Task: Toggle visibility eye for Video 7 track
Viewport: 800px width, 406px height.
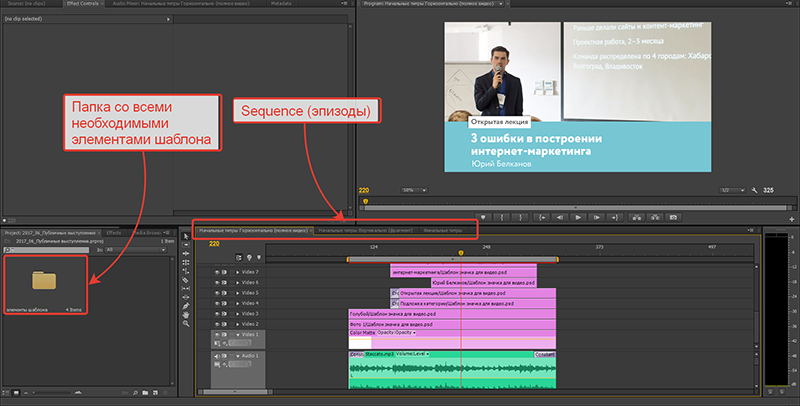Action: pos(218,271)
